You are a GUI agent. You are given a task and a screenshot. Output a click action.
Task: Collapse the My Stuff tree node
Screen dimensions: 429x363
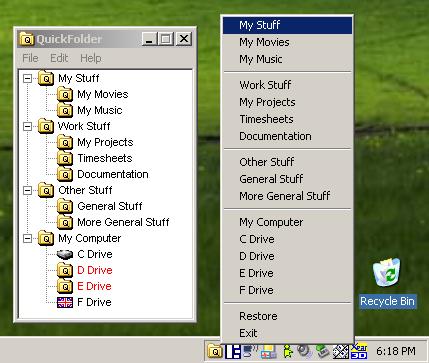pyautogui.click(x=28, y=79)
